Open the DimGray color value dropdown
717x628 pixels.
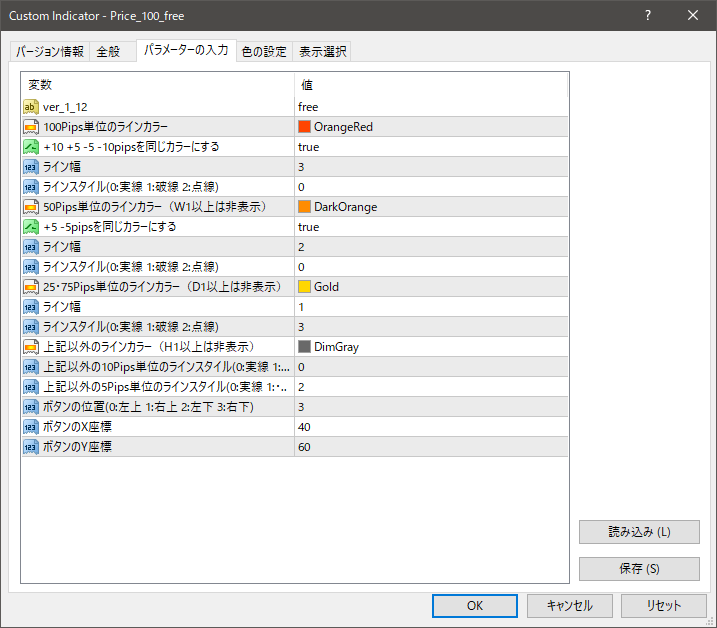pos(430,347)
